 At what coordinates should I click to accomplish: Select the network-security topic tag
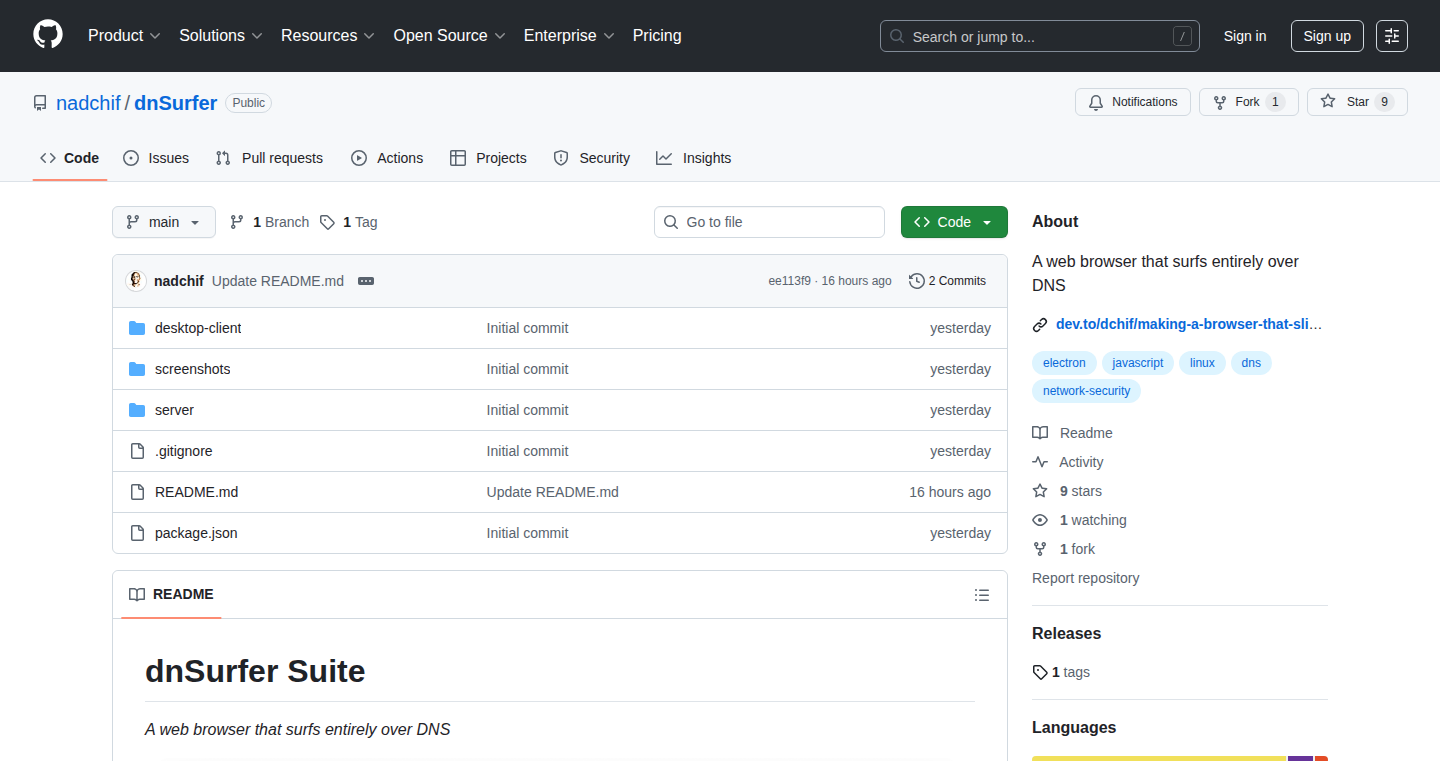pyautogui.click(x=1086, y=391)
